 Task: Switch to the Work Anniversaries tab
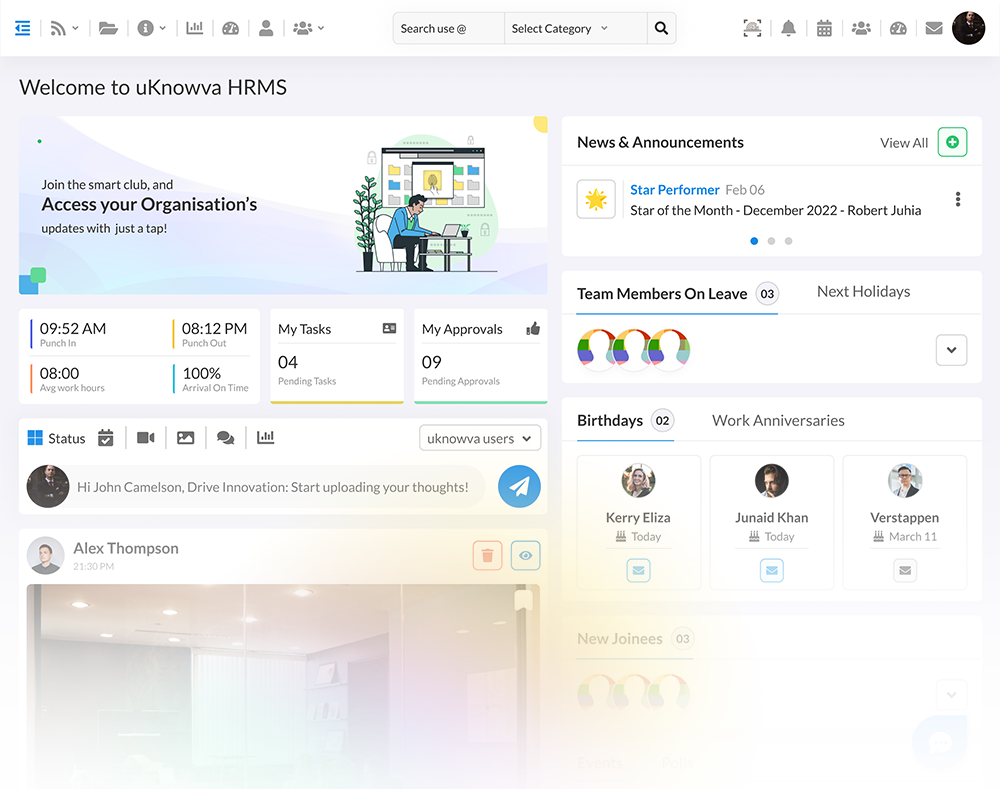(778, 420)
